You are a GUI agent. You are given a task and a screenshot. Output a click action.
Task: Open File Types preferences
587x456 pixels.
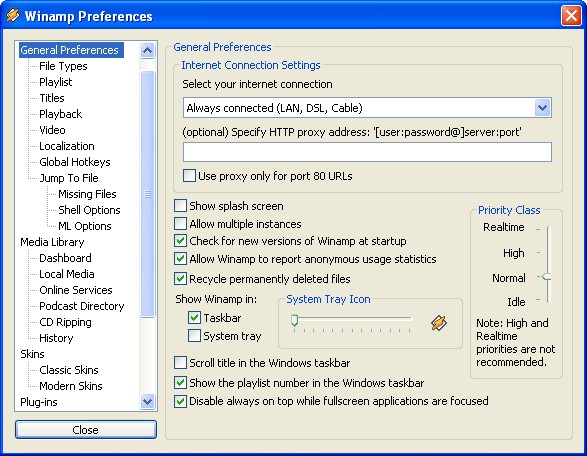pyautogui.click(x=63, y=66)
